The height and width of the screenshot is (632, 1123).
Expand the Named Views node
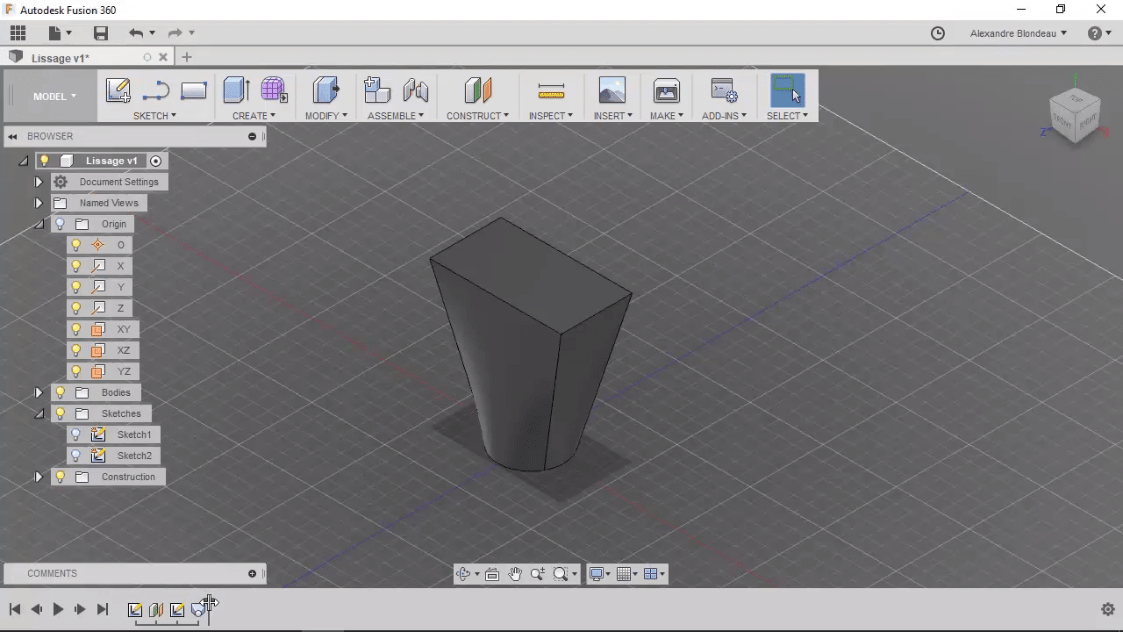coord(38,203)
